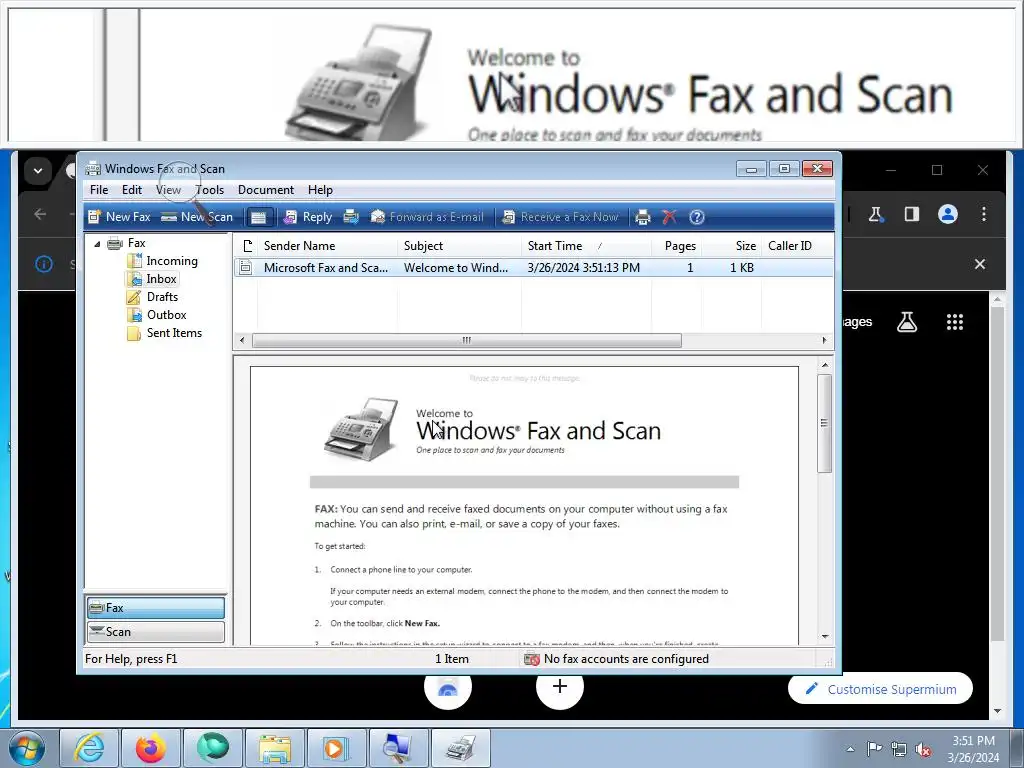Dismiss the browser infobar with X

point(980,264)
